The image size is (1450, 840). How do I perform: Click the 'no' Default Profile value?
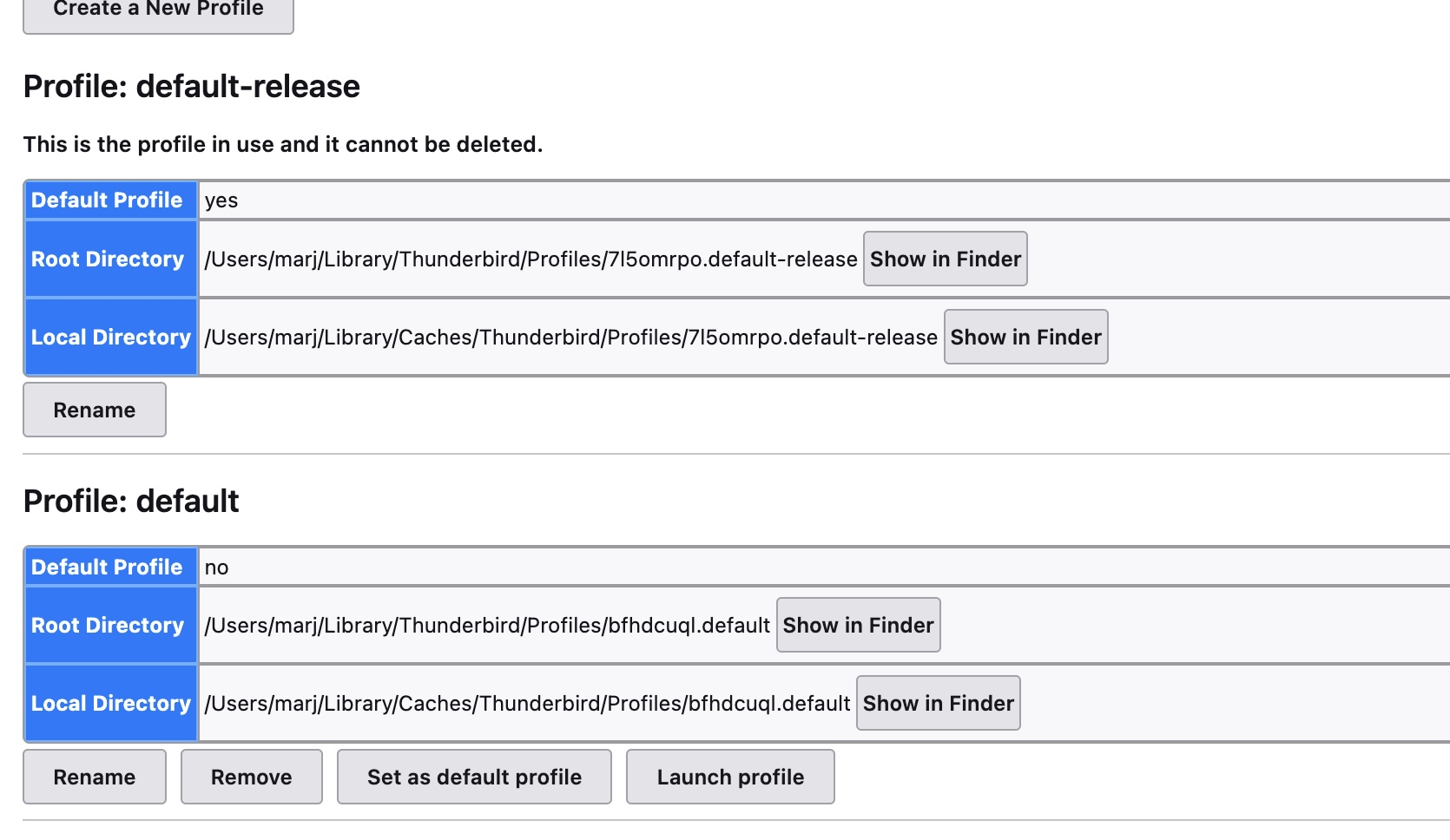[217, 568]
